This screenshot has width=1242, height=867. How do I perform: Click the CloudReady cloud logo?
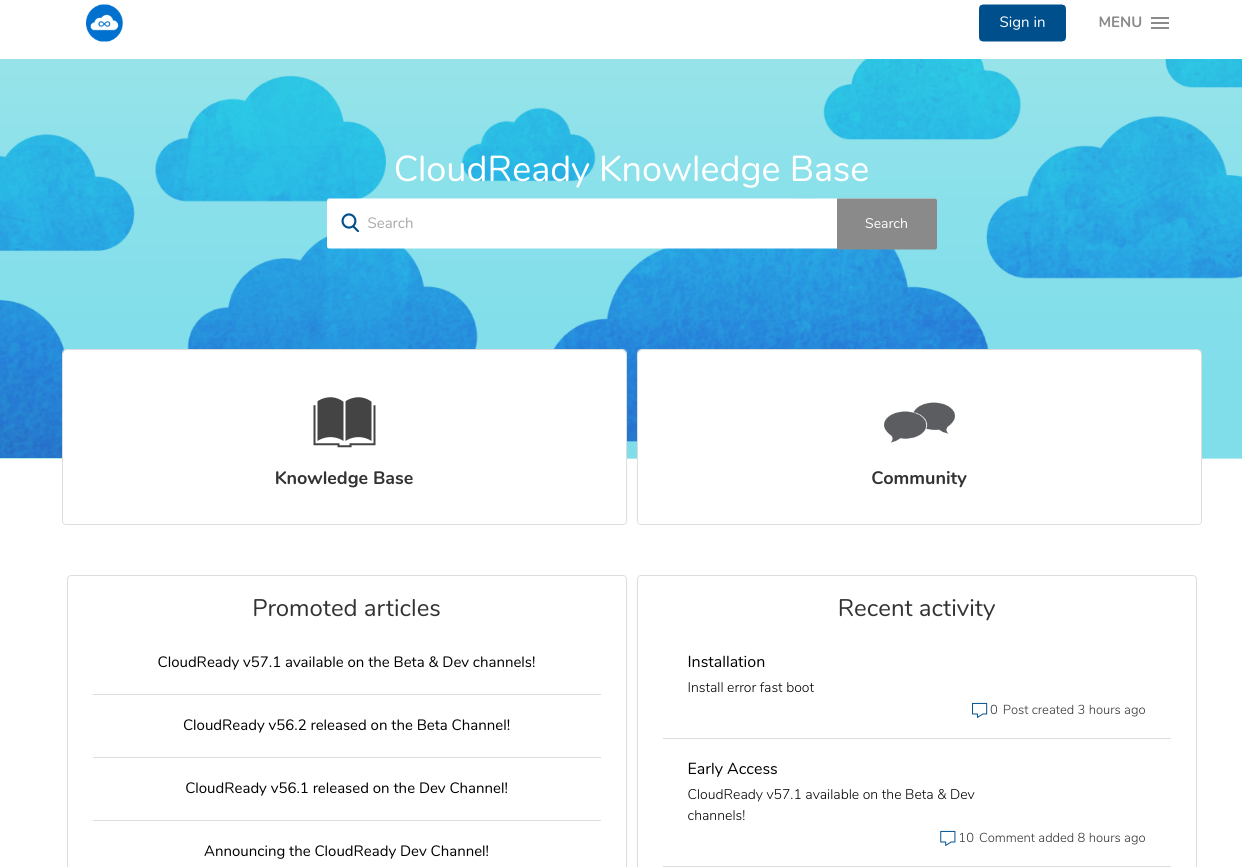pos(104,22)
